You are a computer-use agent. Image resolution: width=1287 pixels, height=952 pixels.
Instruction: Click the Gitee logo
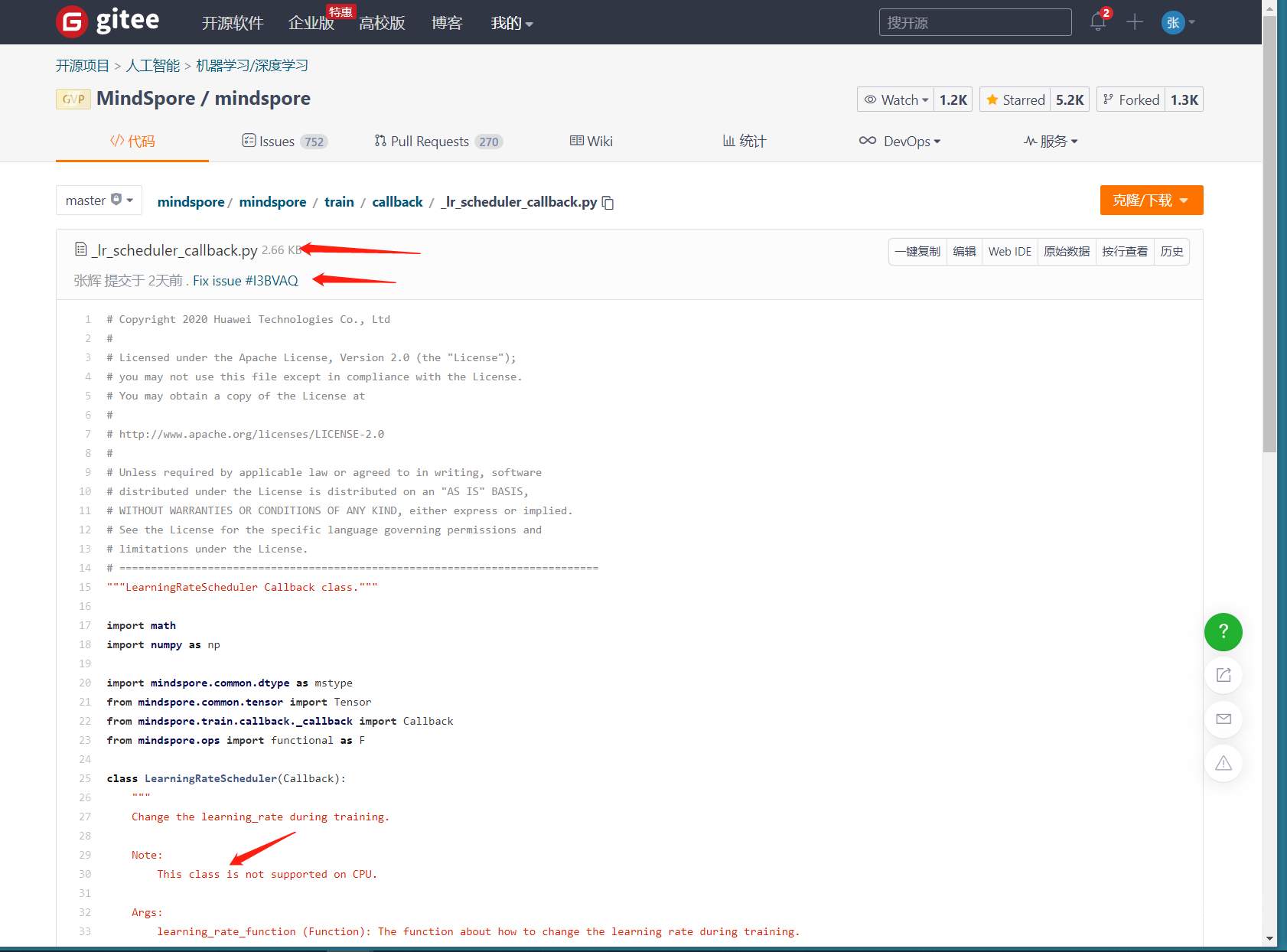click(x=108, y=21)
